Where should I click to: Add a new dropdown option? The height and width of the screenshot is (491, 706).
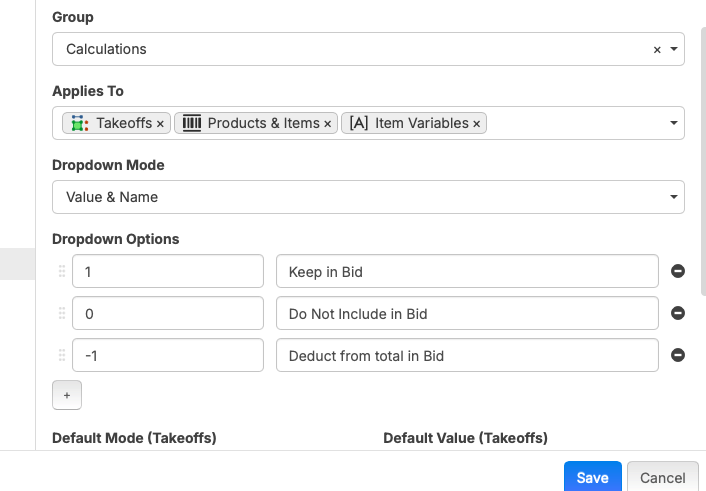click(x=67, y=395)
